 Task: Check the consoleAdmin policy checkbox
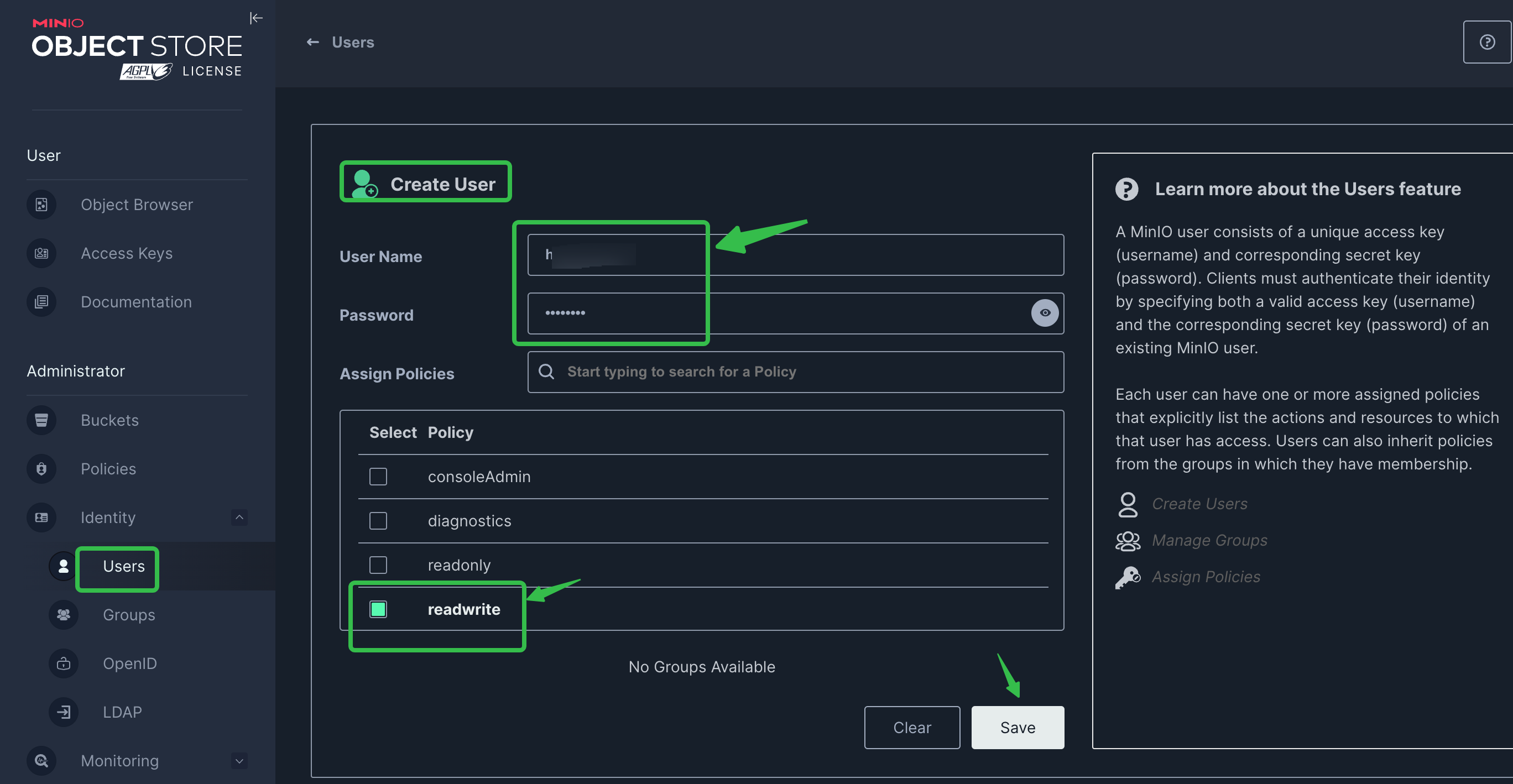point(378,476)
